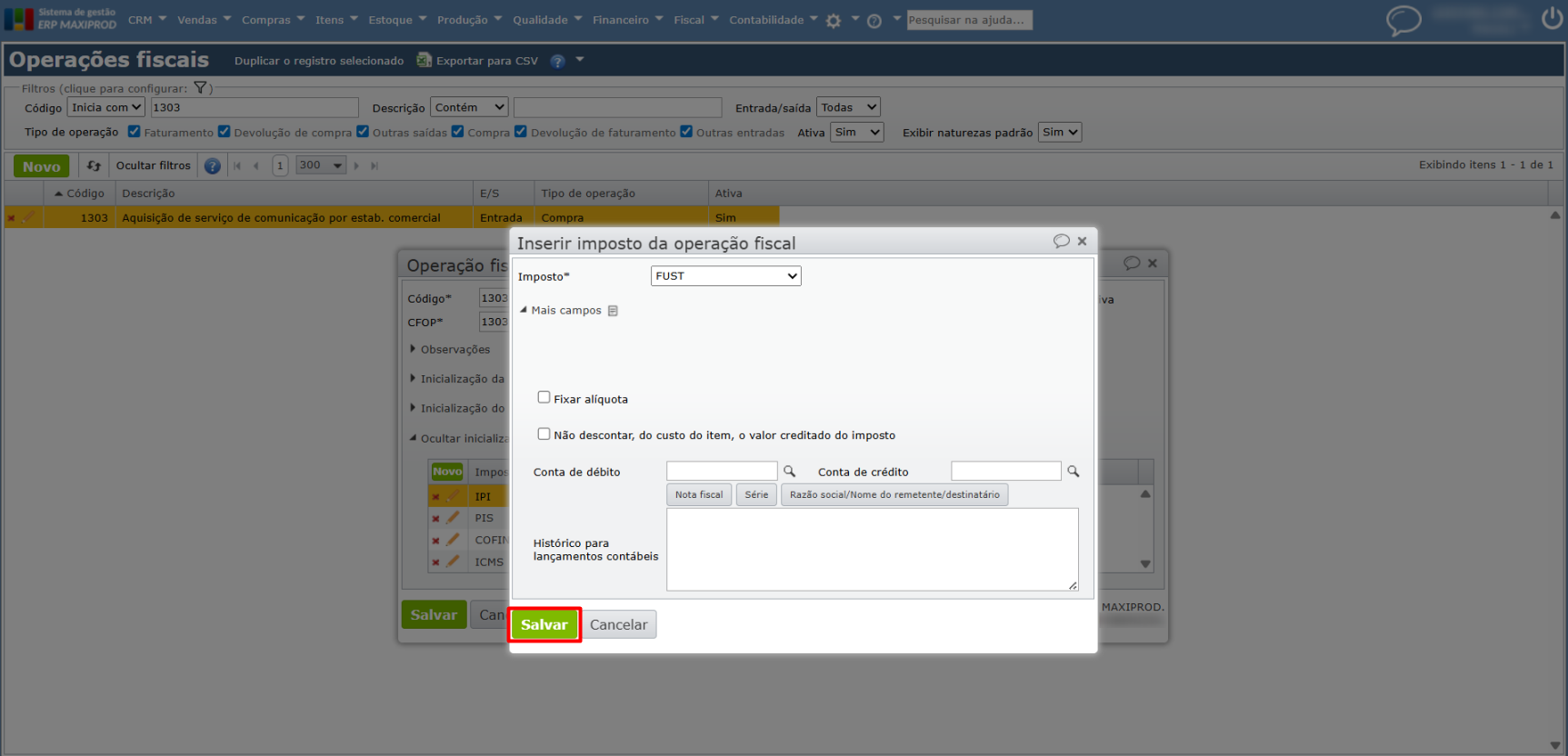Open the Estoque menu
Screen dimensions: 1568x756
click(x=397, y=20)
